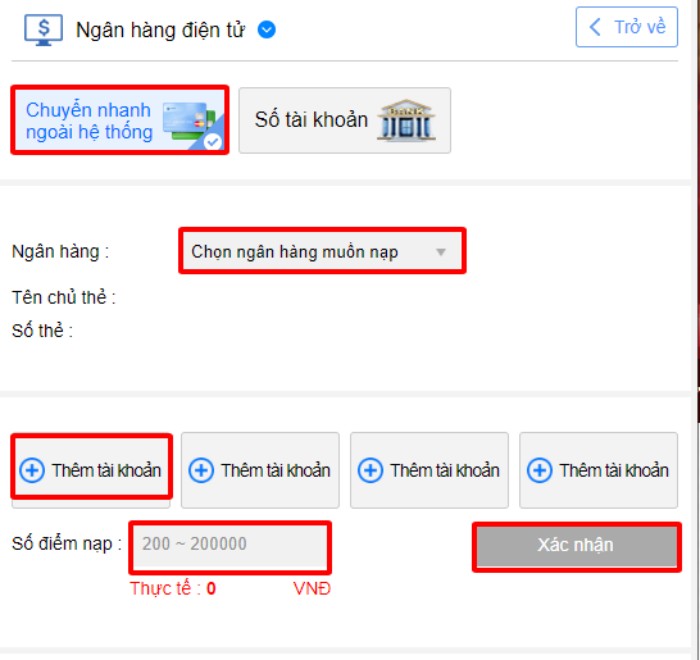This screenshot has height=660, width=700.
Task: Go back with the Trở về button
Action: click(x=627, y=27)
